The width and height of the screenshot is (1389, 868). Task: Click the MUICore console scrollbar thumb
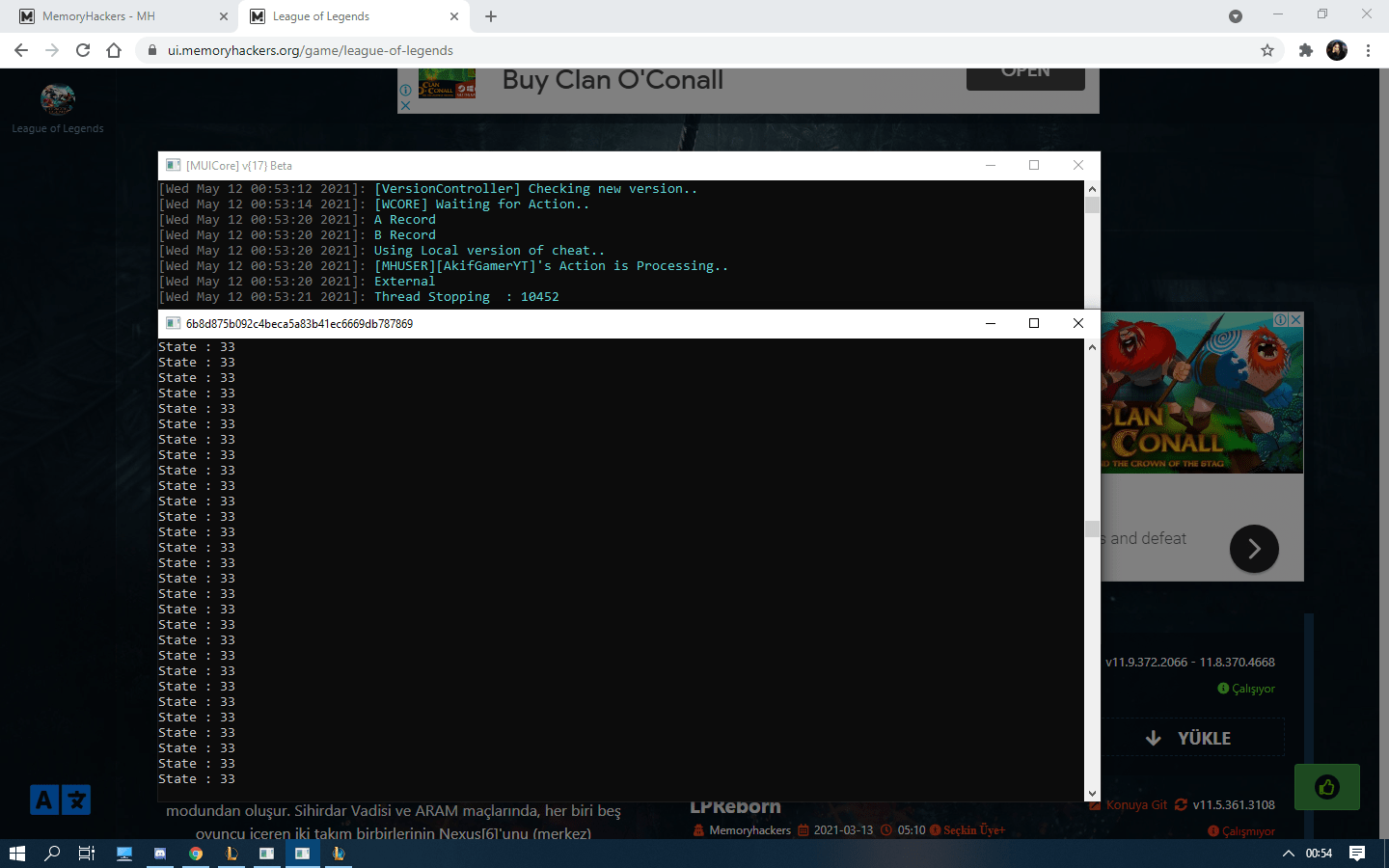(1092, 204)
